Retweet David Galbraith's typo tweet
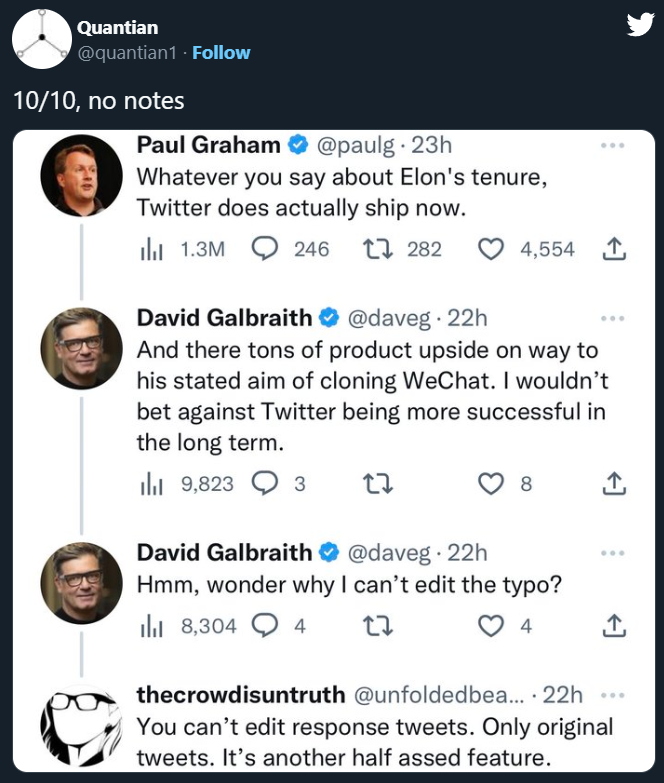664x783 pixels. [x=376, y=626]
